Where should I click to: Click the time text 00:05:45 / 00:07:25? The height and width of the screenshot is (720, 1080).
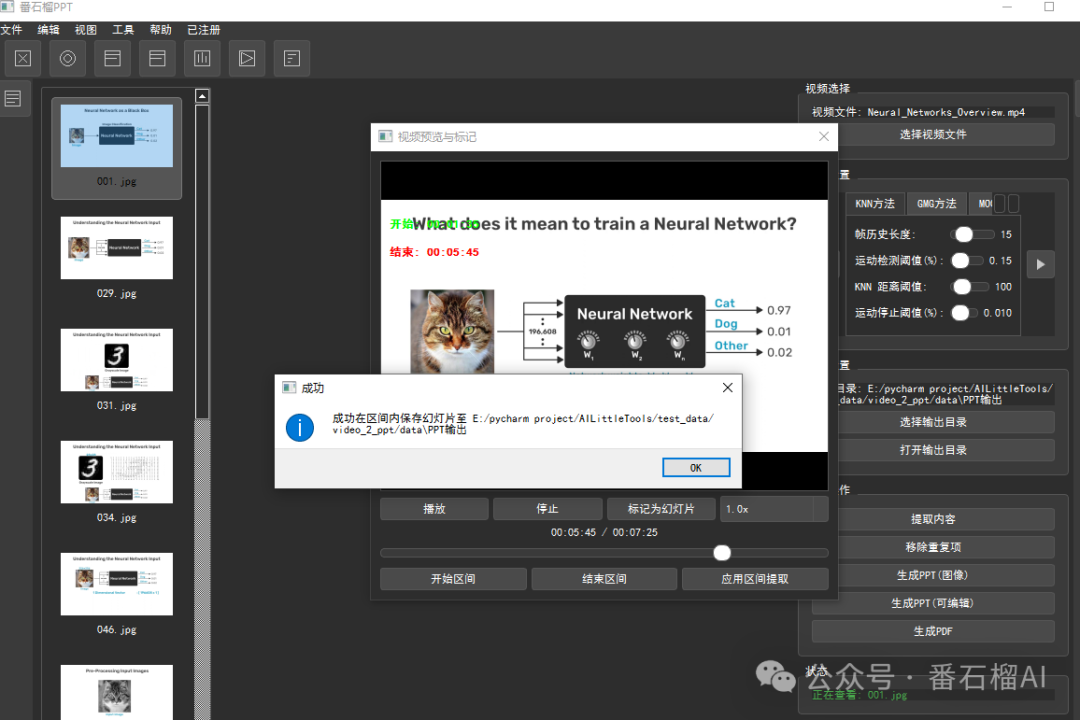604,533
